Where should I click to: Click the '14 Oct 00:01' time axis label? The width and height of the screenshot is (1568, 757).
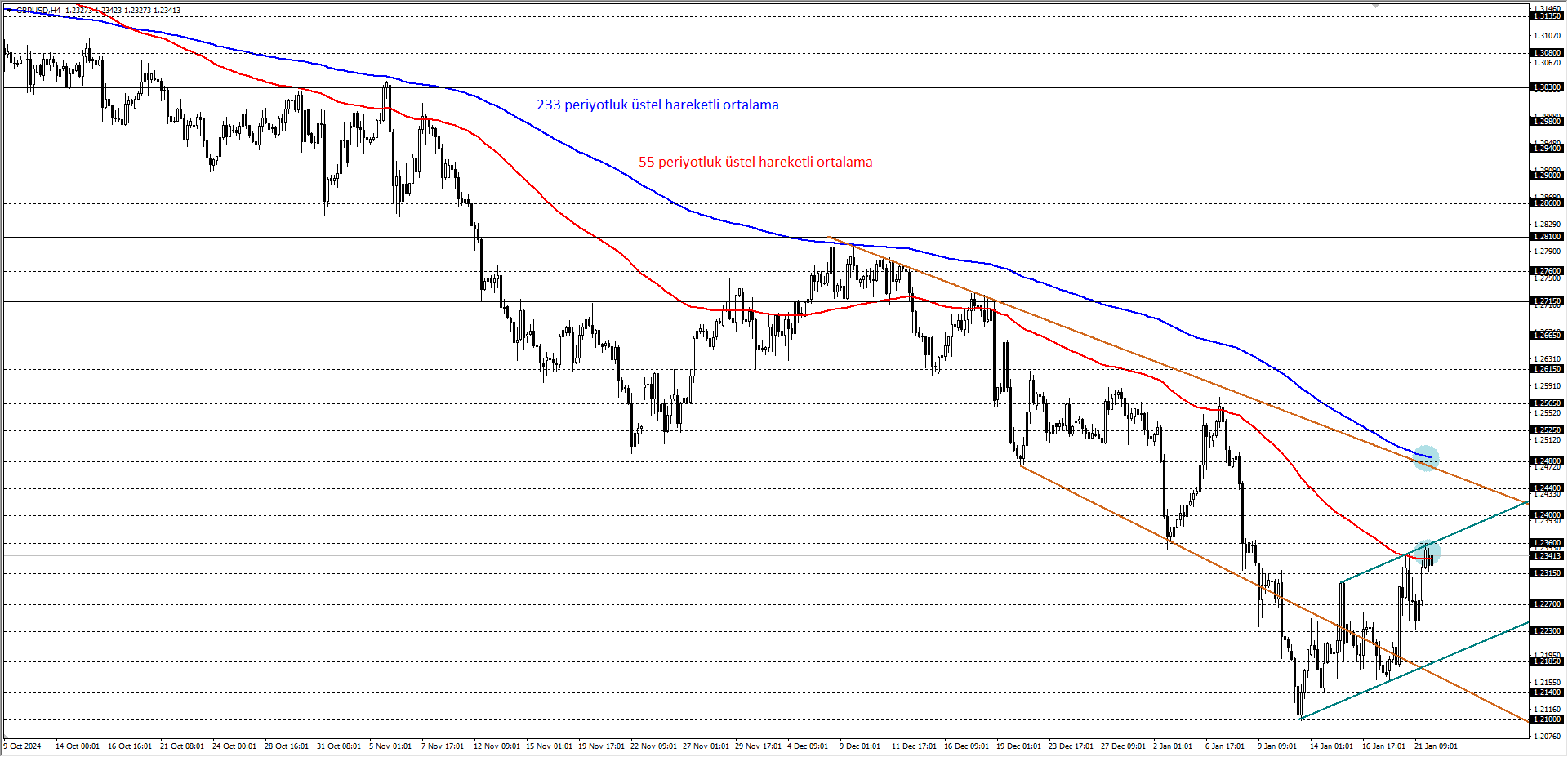click(x=77, y=746)
